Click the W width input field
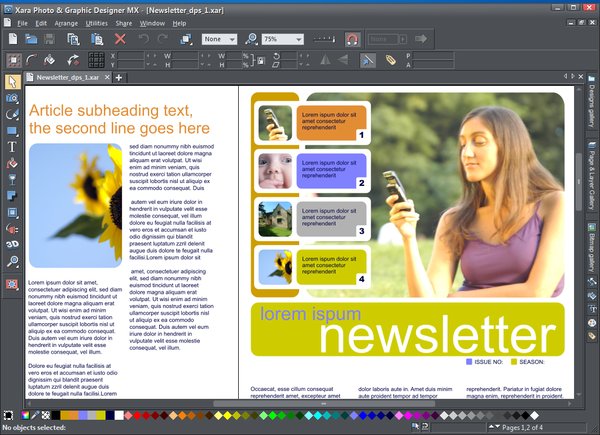 tap(185, 56)
